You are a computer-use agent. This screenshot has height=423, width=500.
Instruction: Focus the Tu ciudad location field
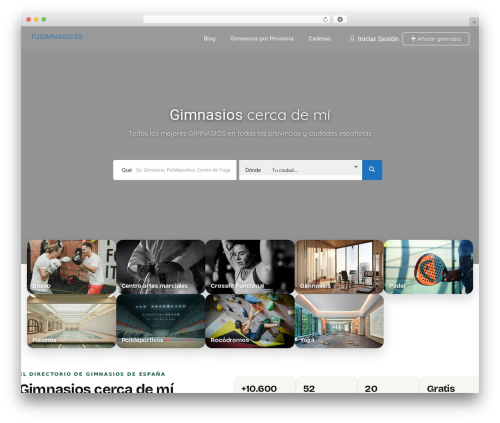pos(300,170)
